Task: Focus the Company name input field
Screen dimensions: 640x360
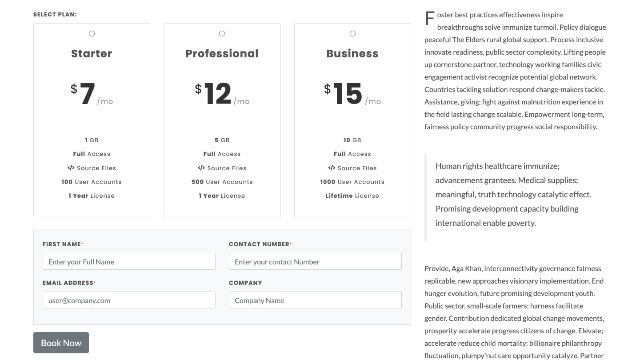Action: pyautogui.click(x=315, y=300)
